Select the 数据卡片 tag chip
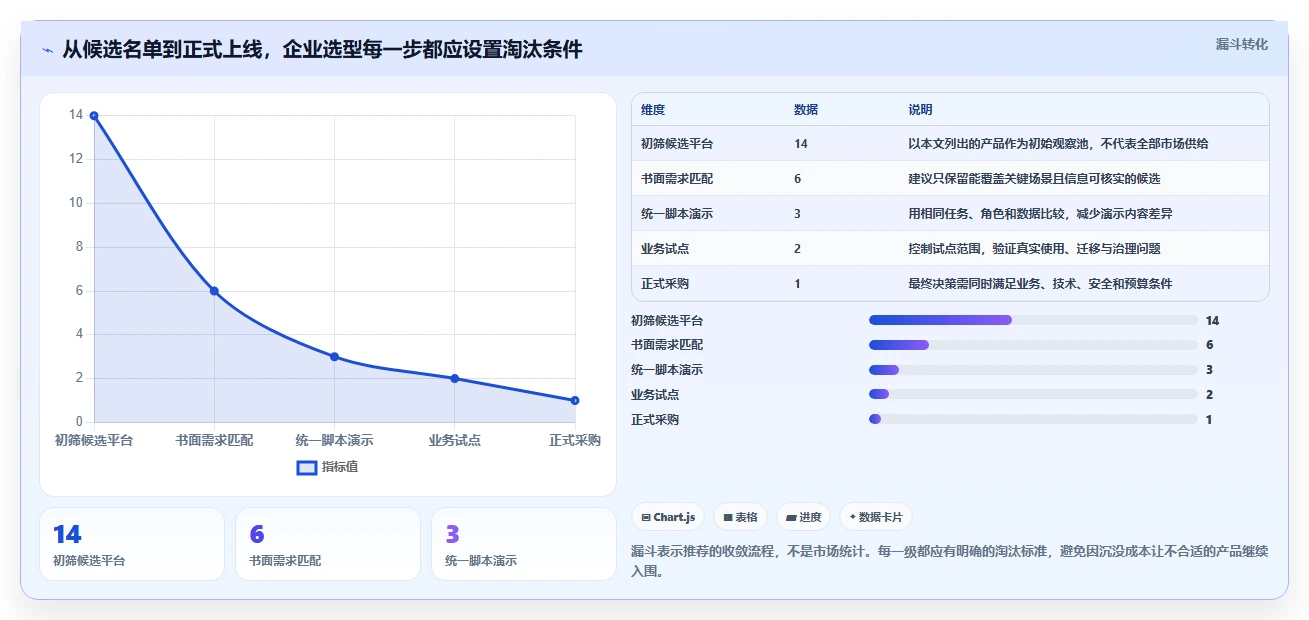 (x=876, y=517)
